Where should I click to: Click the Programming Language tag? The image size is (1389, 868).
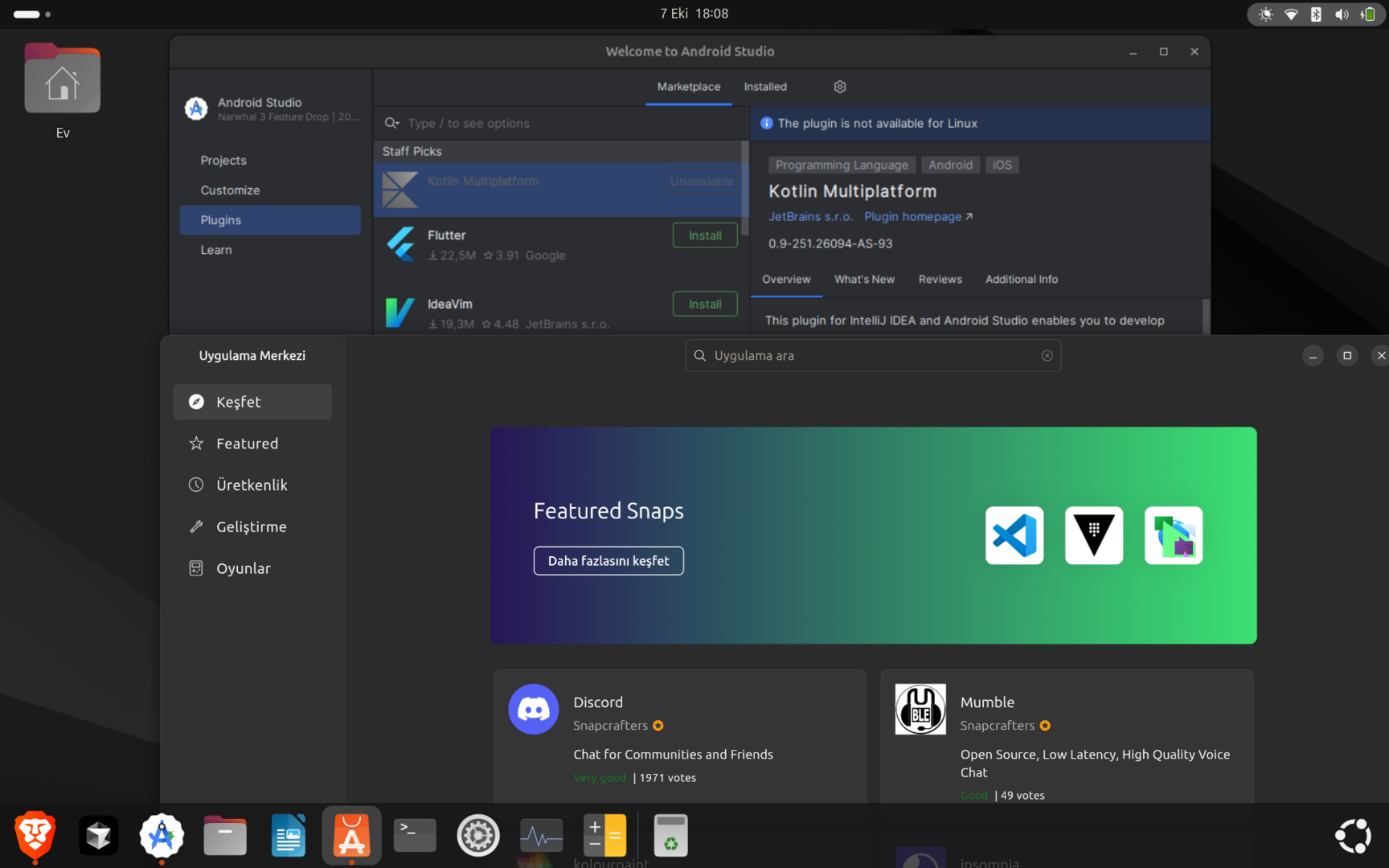(842, 165)
